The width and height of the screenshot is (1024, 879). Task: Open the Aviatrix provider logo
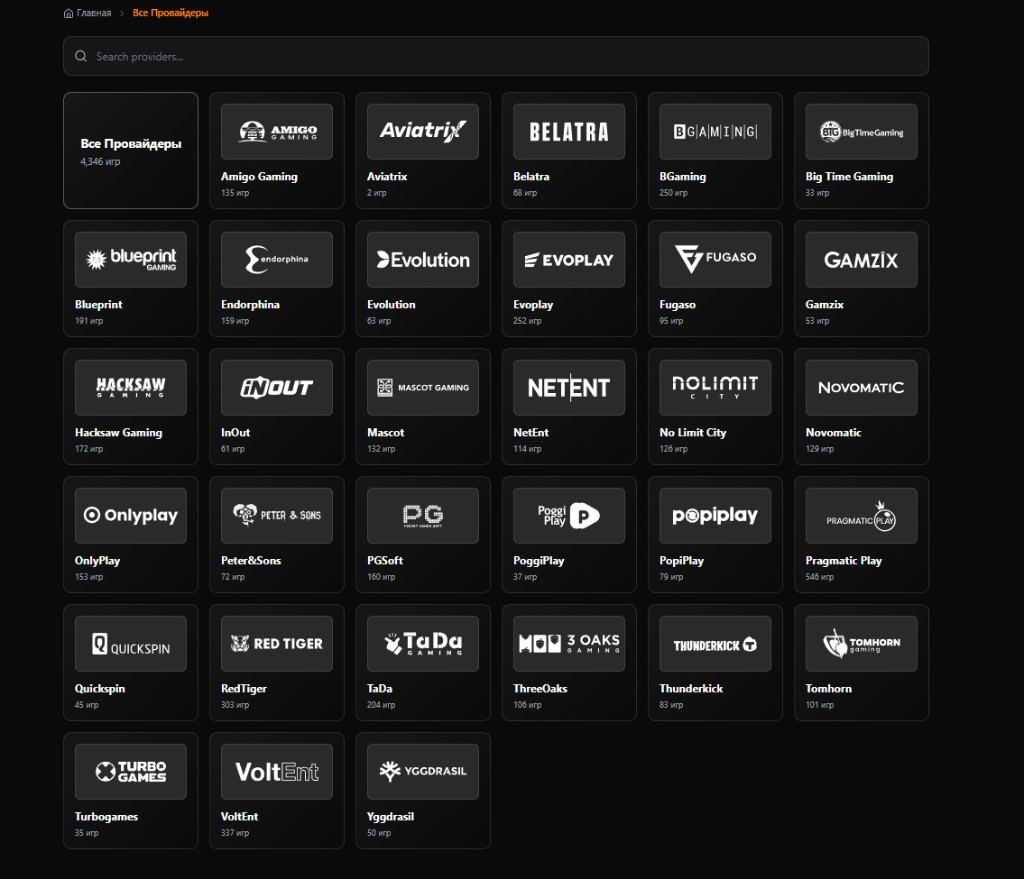point(423,131)
